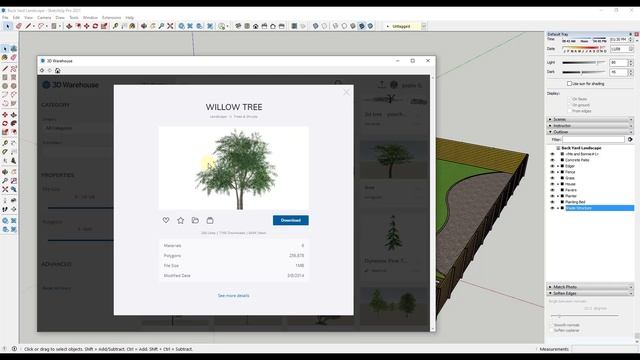Like the Willow Tree model heart icon
This screenshot has width=640, height=360.
(166, 220)
